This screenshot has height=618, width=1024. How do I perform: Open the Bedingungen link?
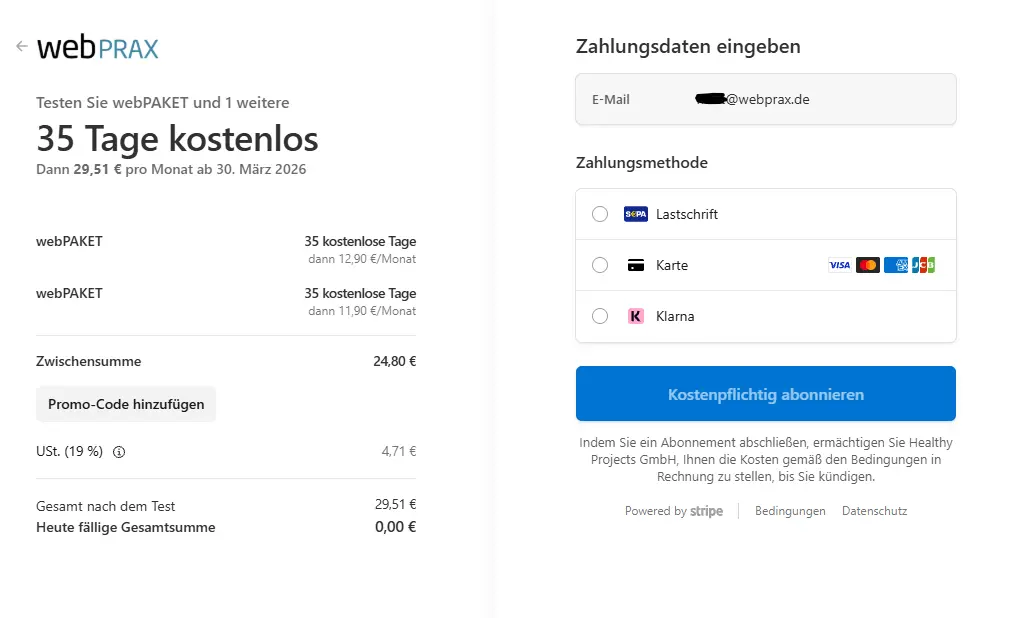[790, 511]
